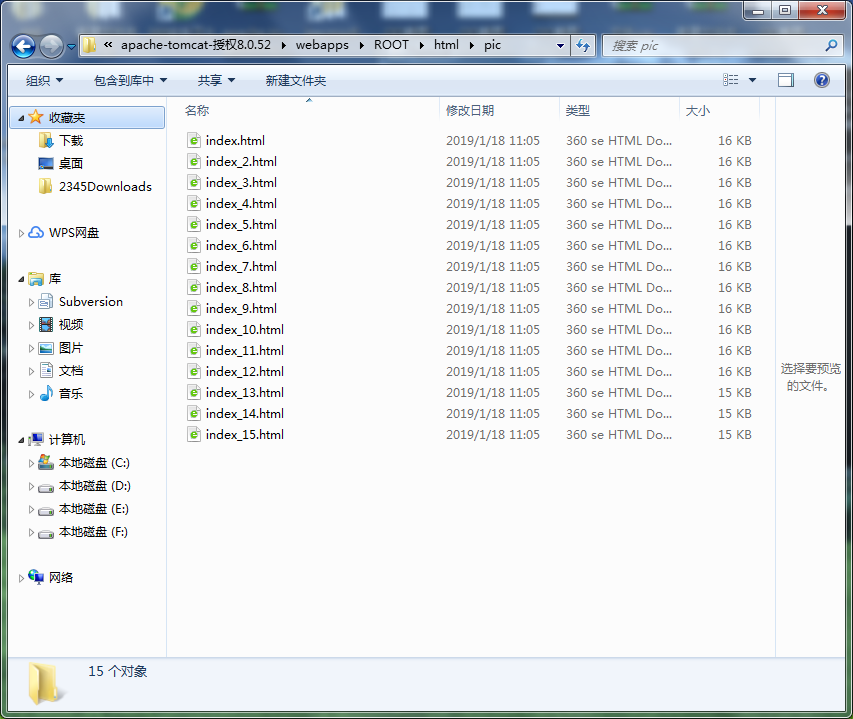Click the 音乐 library icon
Screen dimensions: 853x719
[46, 393]
